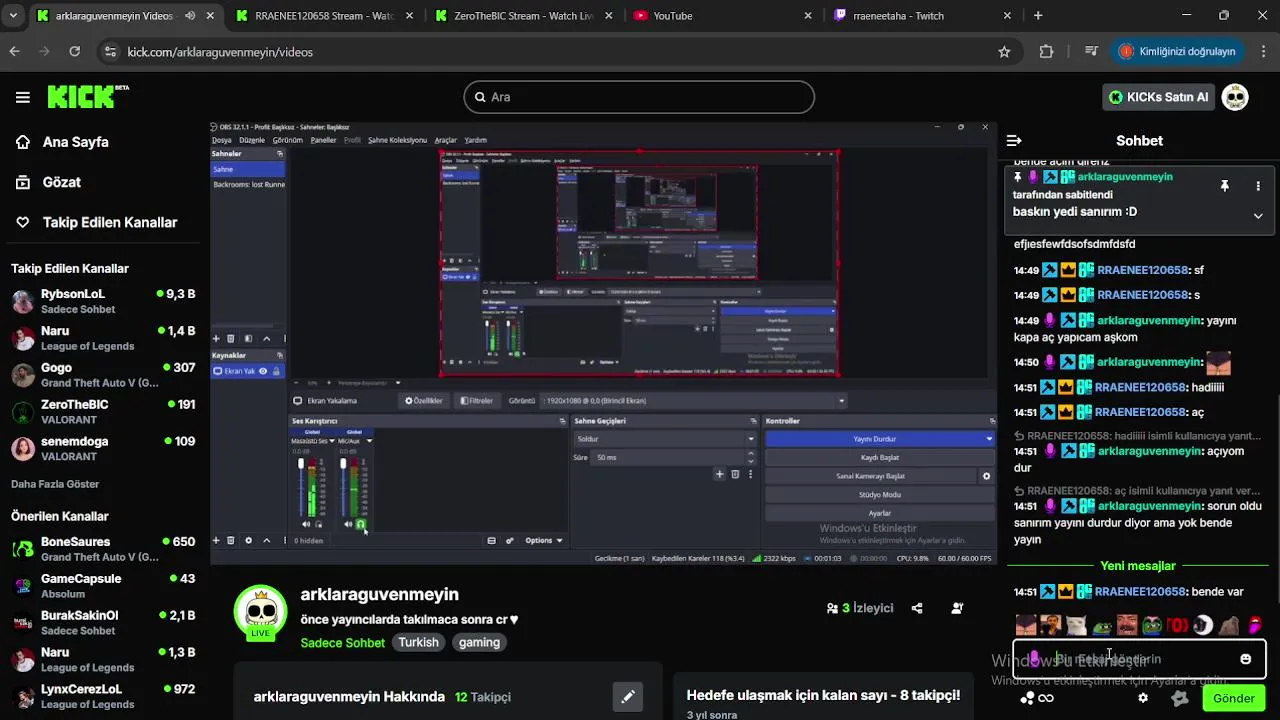This screenshot has width=1280, height=720.
Task: Collapse the Sohbet chat panel
Action: coord(1014,141)
